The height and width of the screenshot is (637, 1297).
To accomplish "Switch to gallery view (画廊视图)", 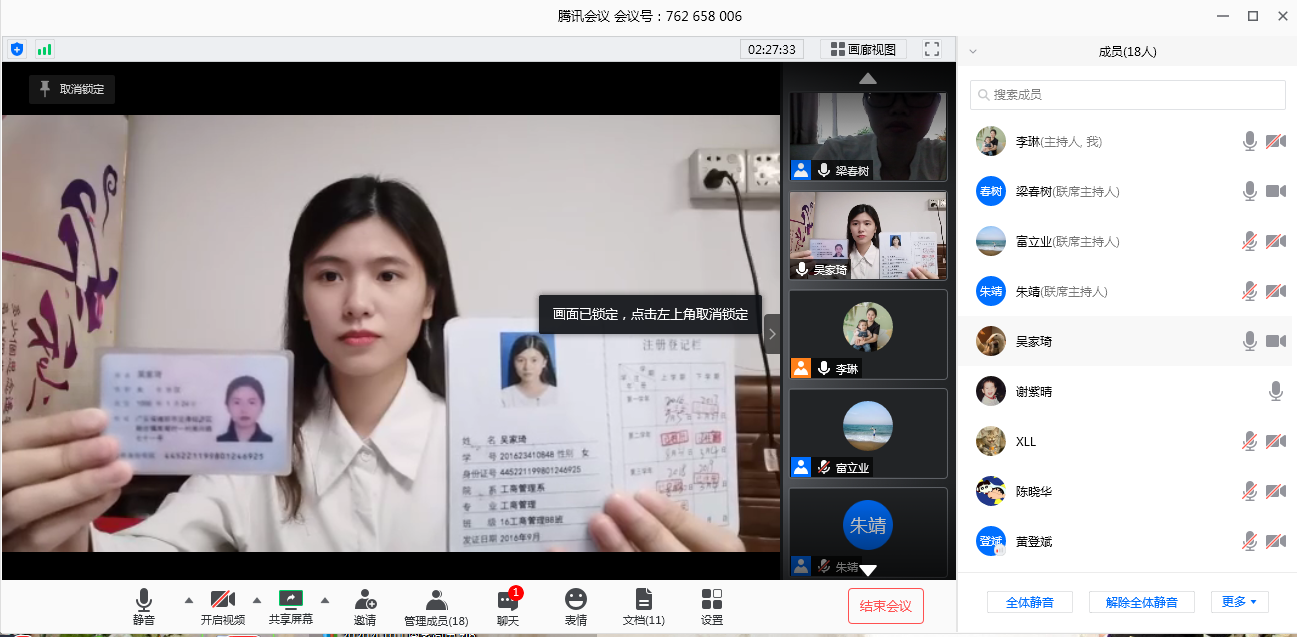I will (864, 49).
